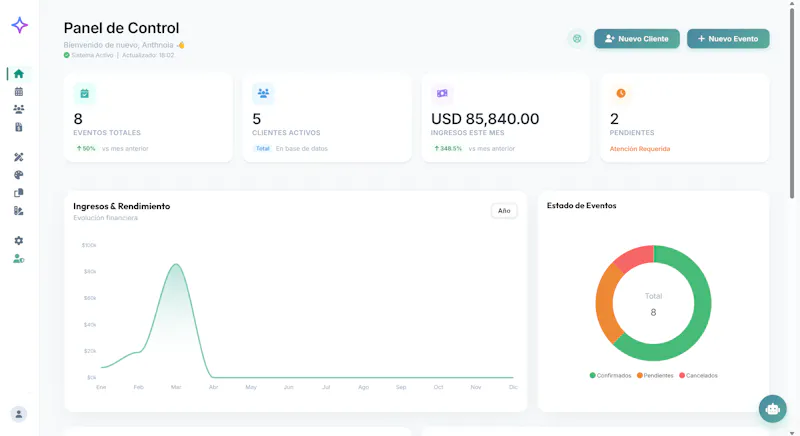Open the copy documents icon in sidebar
The width and height of the screenshot is (800, 436).
pyautogui.click(x=19, y=193)
